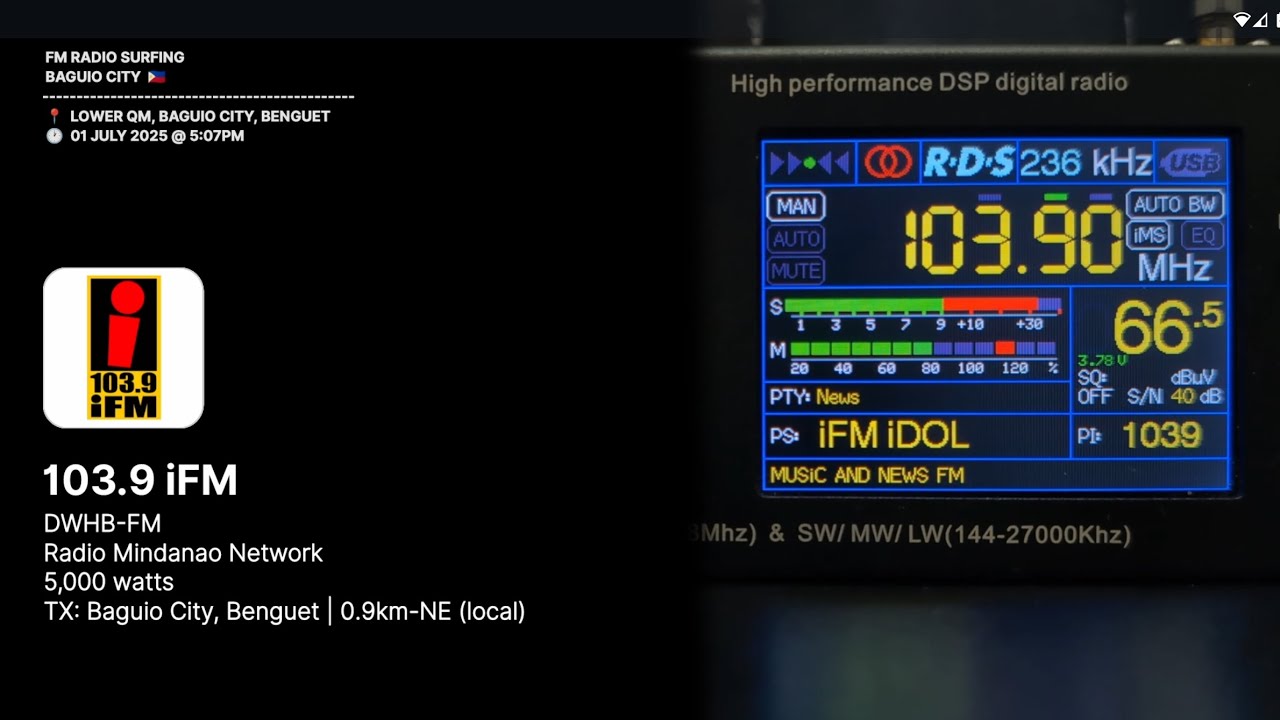The width and height of the screenshot is (1280, 720).
Task: Click the 103.9 iFM station title
Action: (140, 481)
